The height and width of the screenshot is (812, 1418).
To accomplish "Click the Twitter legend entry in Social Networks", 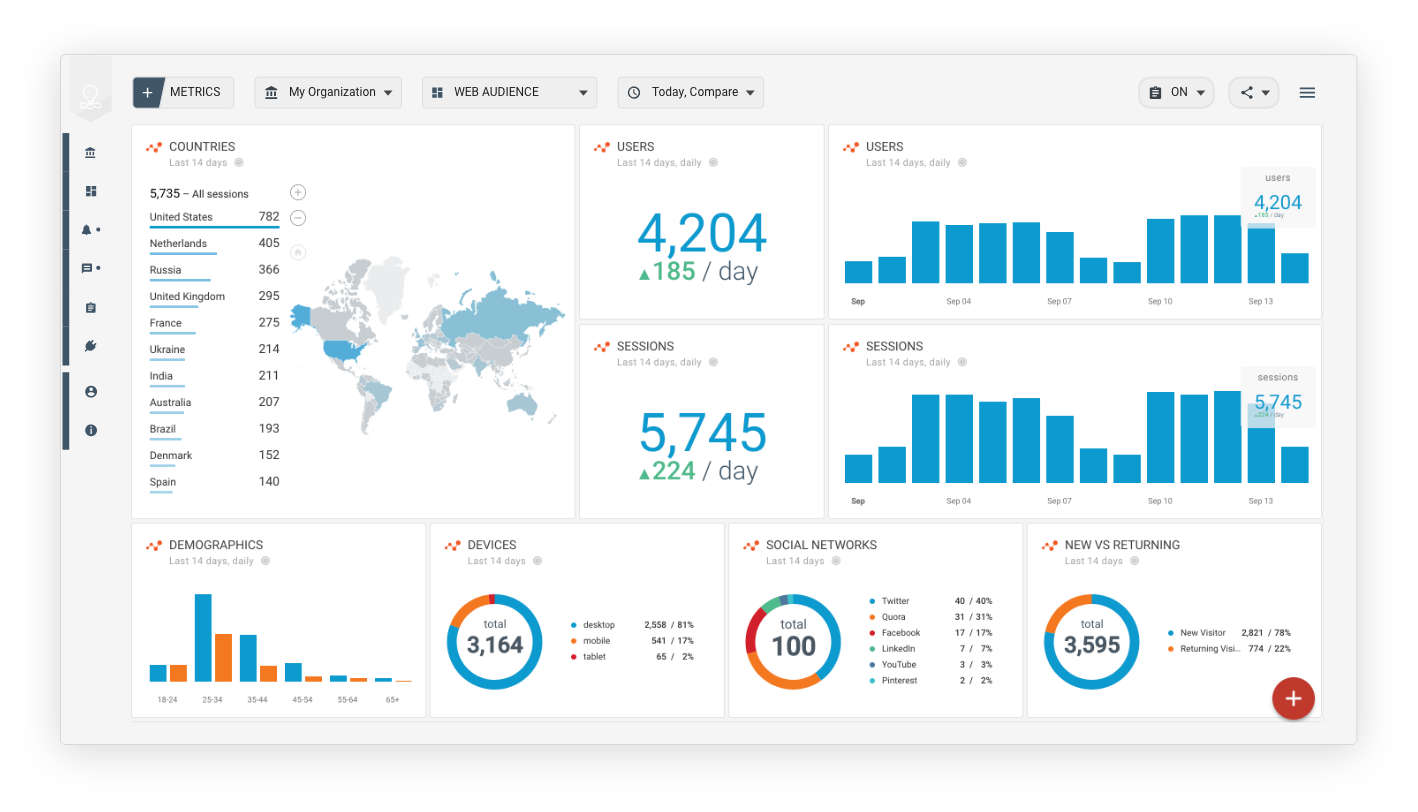I will pyautogui.click(x=895, y=601).
